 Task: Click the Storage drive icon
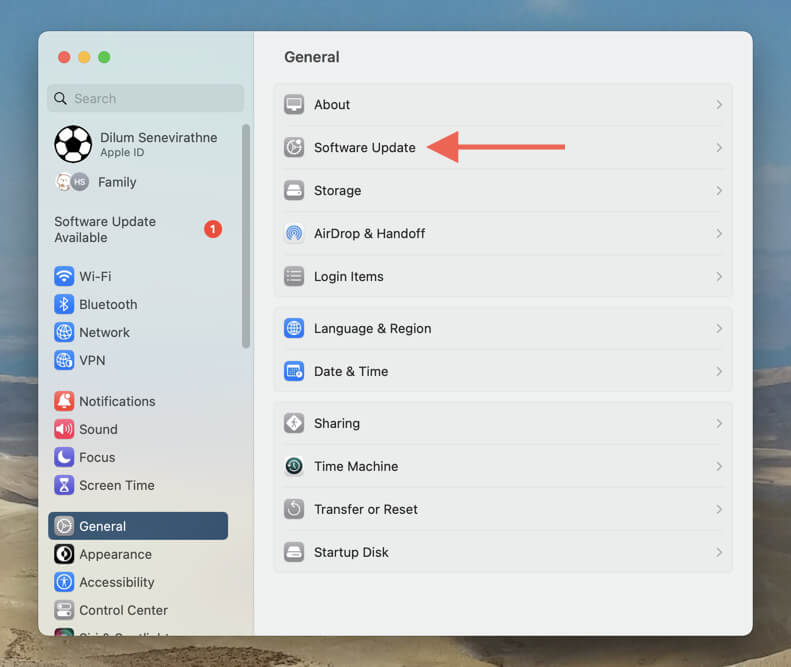click(294, 190)
